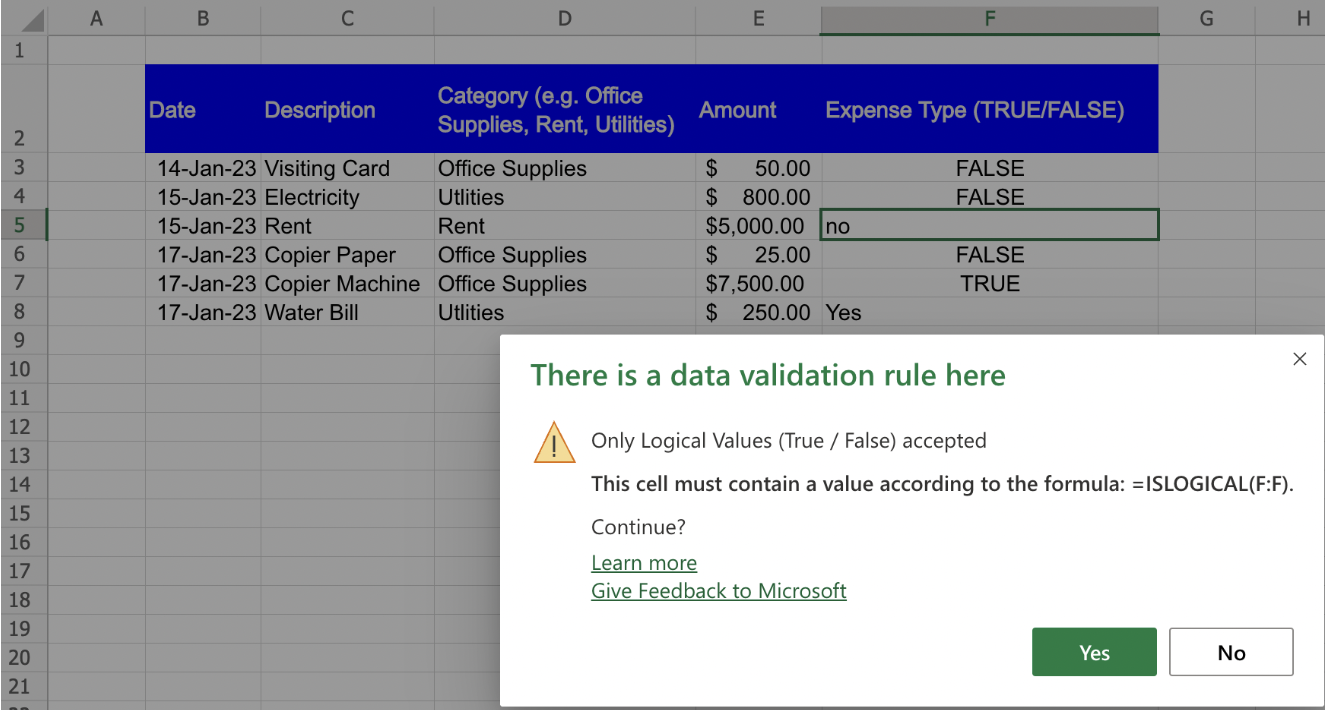Click Give Feedback to Microsoft link
Image resolution: width=1330 pixels, height=710 pixels.
(718, 591)
